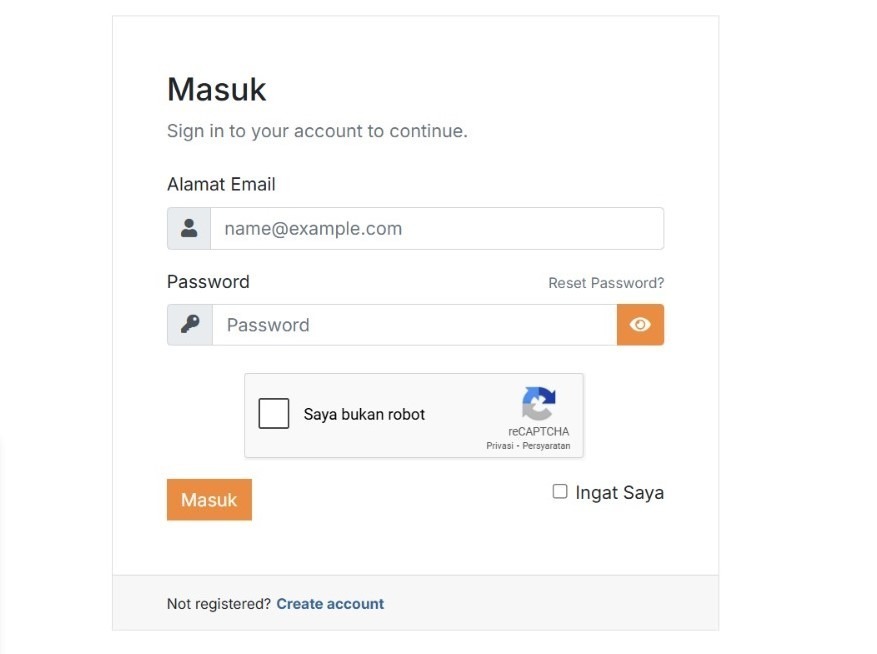The image size is (877, 654).
Task: Click the Sign in to your account subtitle
Action: click(317, 131)
